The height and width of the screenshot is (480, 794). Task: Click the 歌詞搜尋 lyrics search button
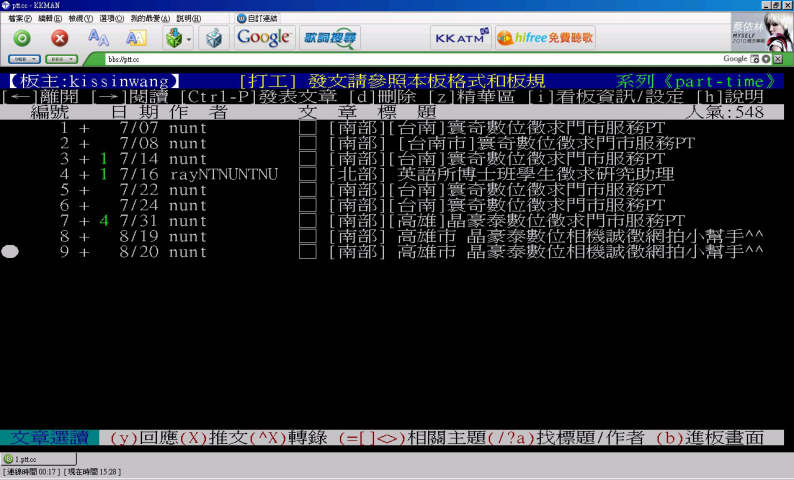(330, 37)
